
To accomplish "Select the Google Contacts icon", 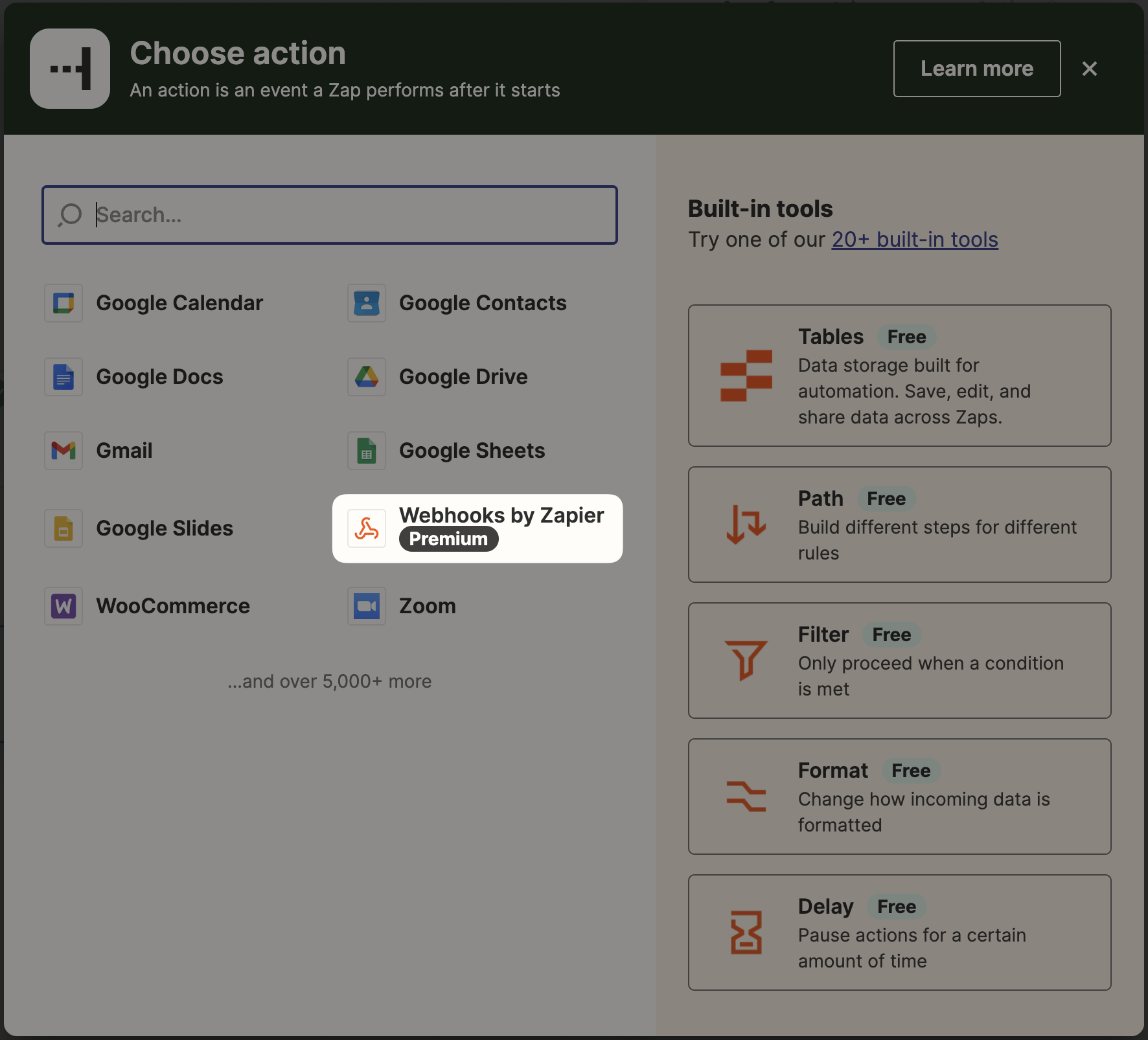I will pos(367,303).
